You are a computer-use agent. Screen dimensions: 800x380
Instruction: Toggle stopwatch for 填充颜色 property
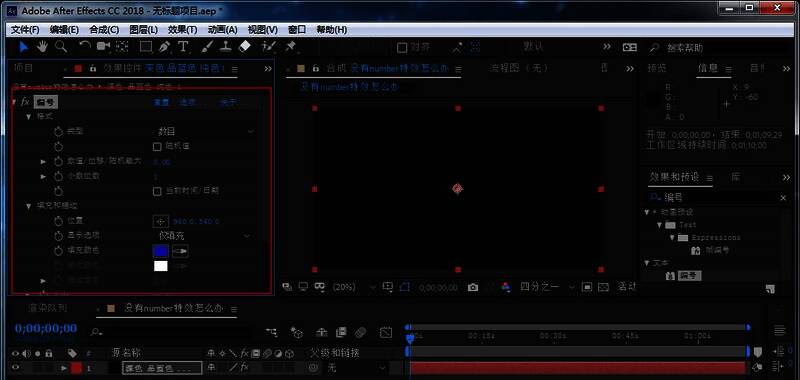pos(59,251)
